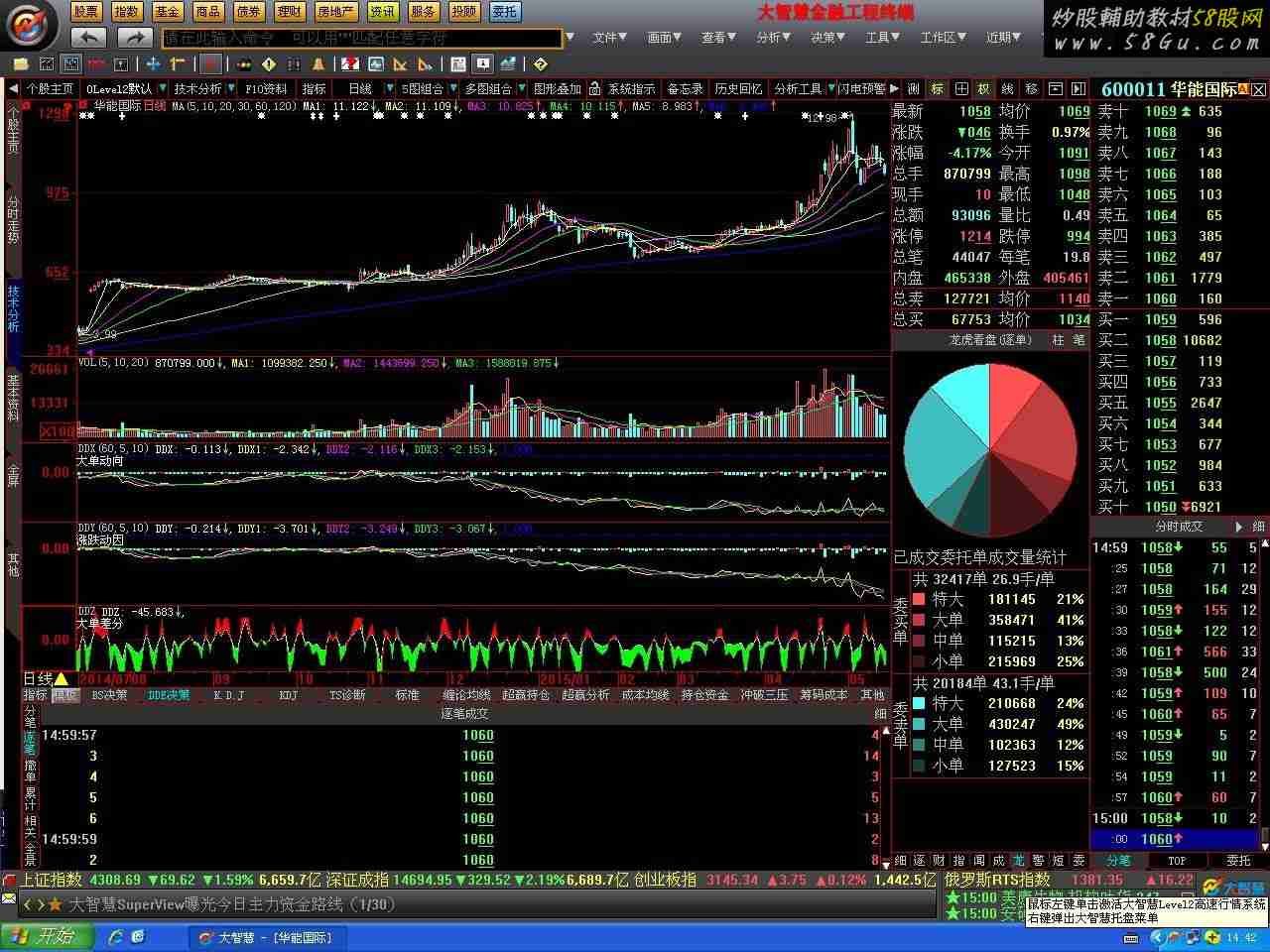The width and height of the screenshot is (1270, 952).
Task: Click the presentation screen icon
Action: [x=483, y=64]
